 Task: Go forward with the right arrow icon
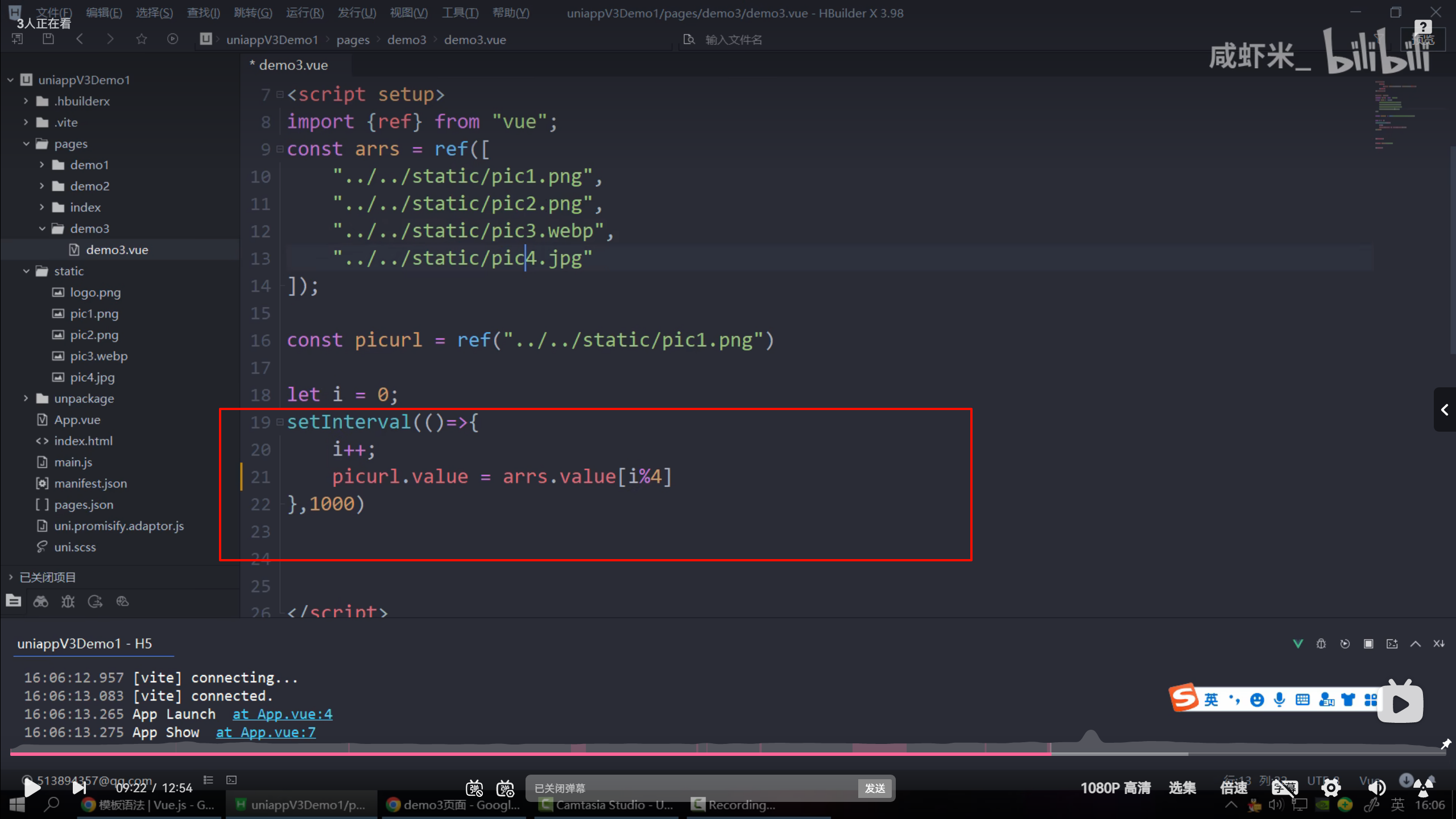pos(110,39)
